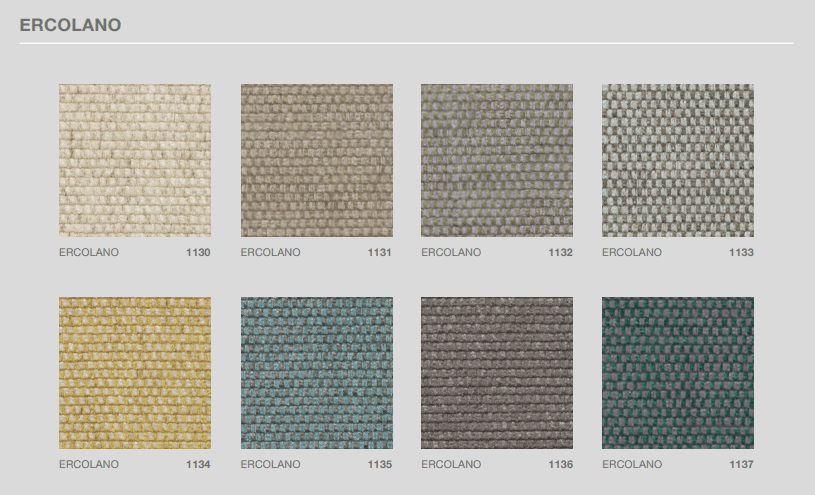Click the code number 1134
Image resolution: width=815 pixels, height=495 pixels.
pyautogui.click(x=198, y=465)
